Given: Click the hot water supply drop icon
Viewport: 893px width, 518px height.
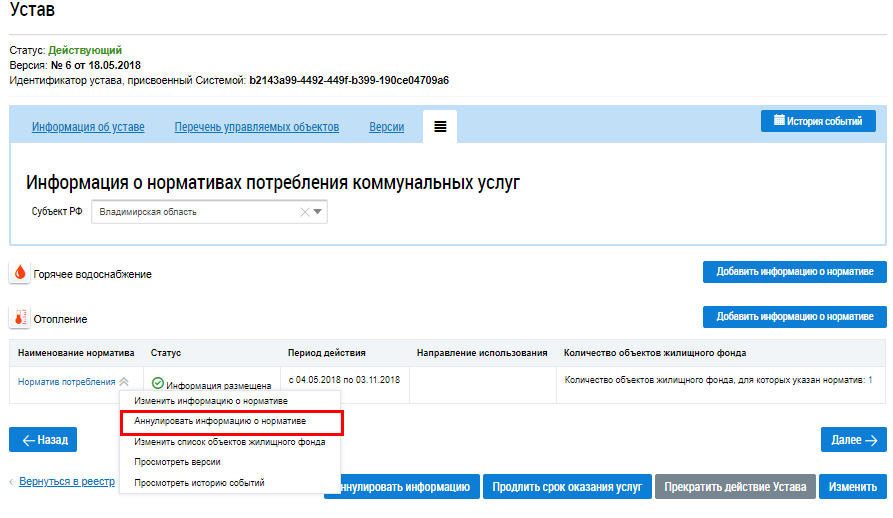Looking at the screenshot, I should click(20, 273).
